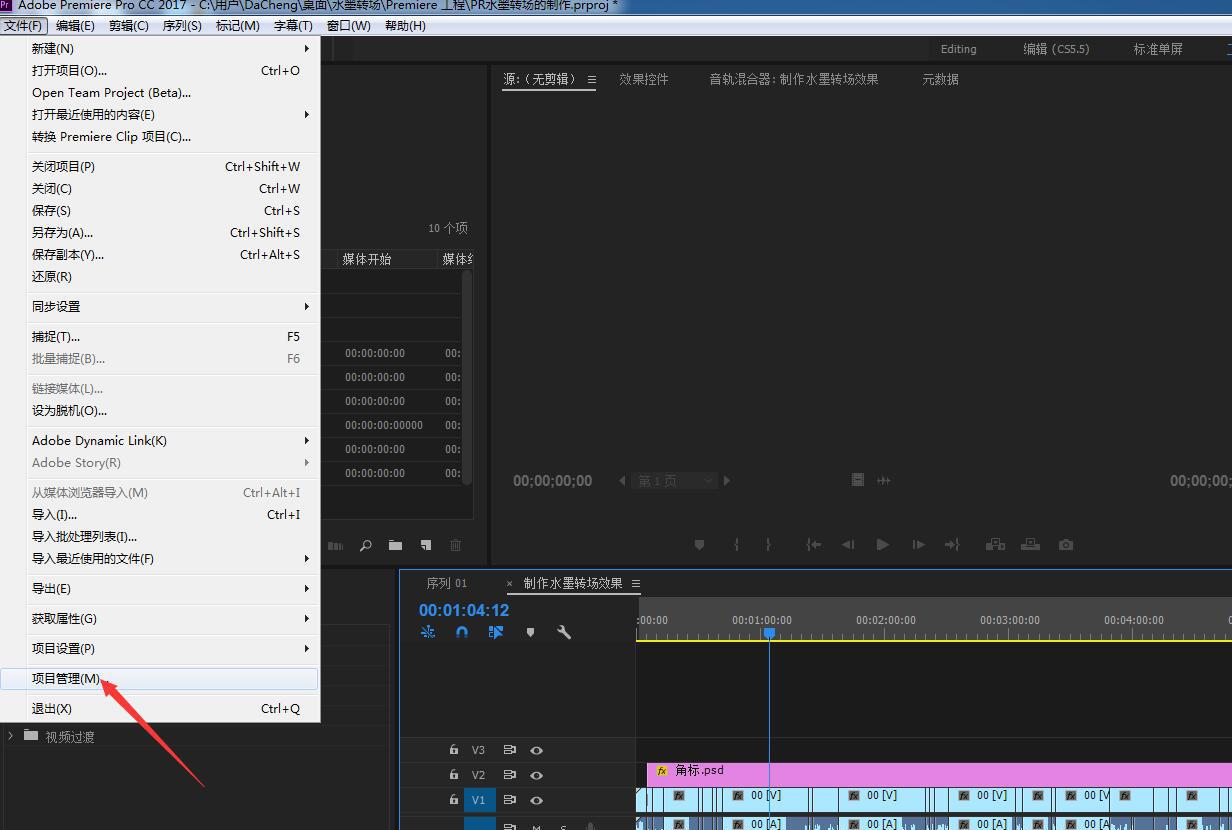Switch to the Editing workspace
This screenshot has height=830, width=1232.
958,49
